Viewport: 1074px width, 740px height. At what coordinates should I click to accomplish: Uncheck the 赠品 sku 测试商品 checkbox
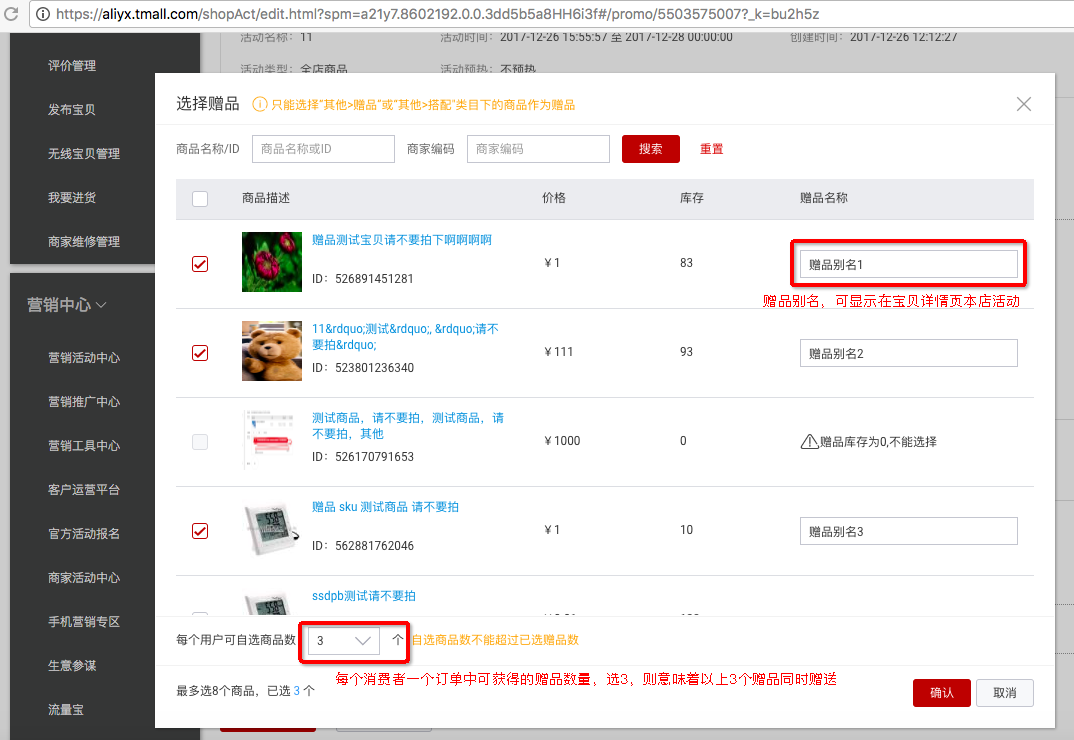pyautogui.click(x=200, y=531)
